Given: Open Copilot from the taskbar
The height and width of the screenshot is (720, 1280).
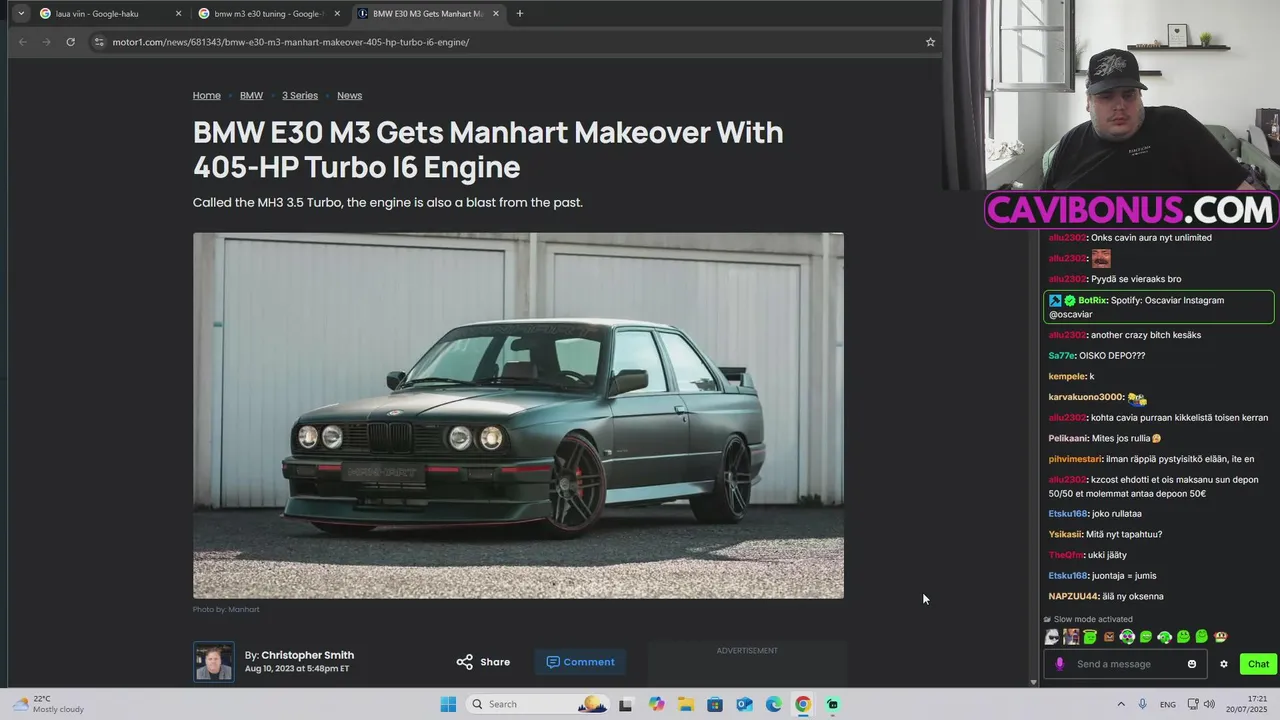Looking at the screenshot, I should click(656, 704).
